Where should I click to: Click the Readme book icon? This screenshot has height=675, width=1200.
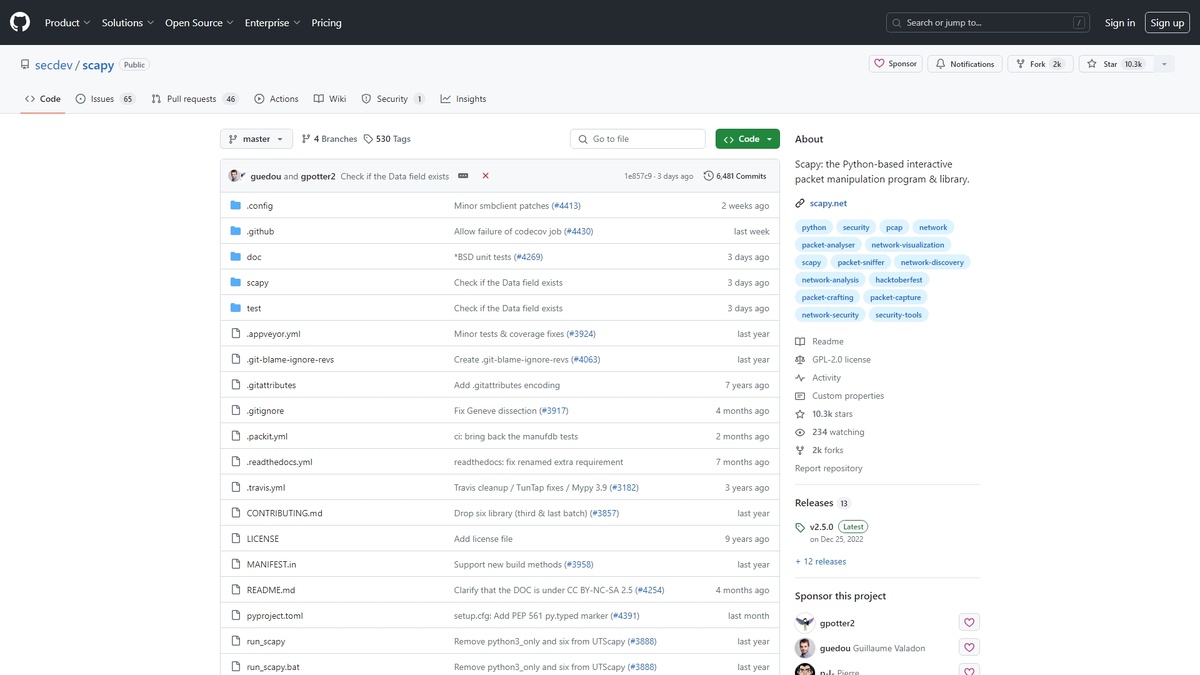pos(800,342)
